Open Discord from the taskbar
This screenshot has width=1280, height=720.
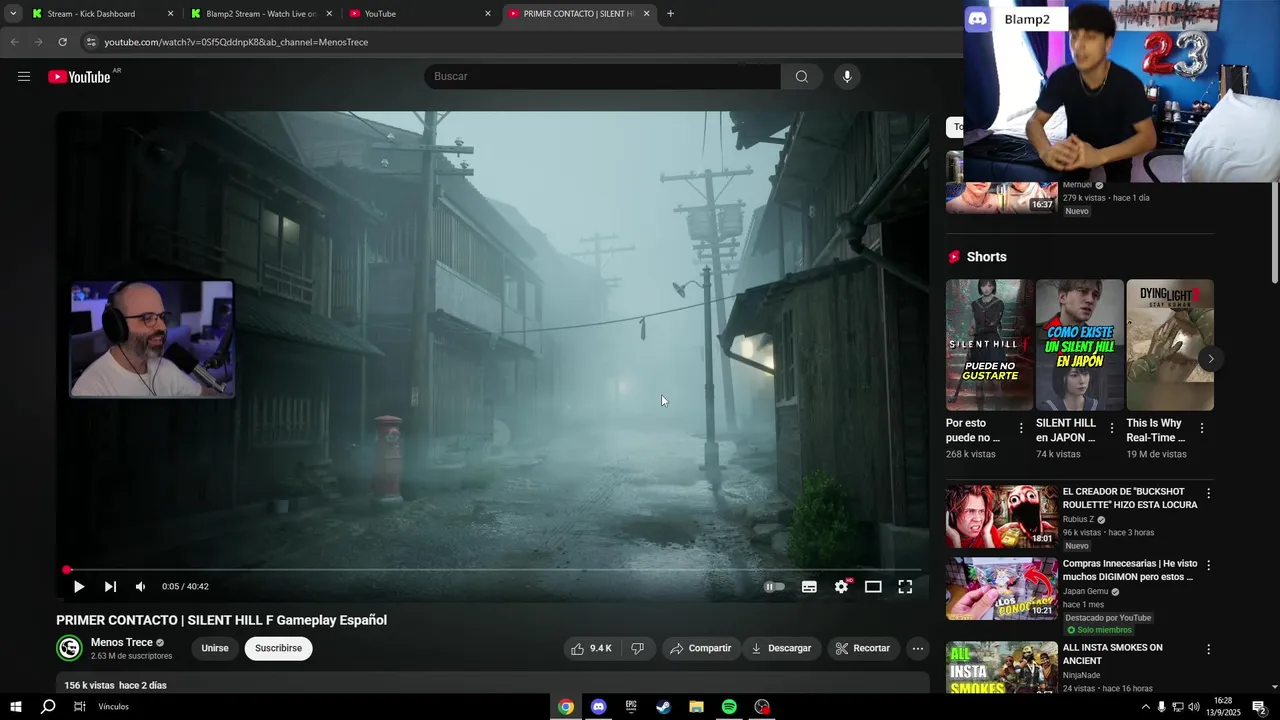[x=598, y=707]
